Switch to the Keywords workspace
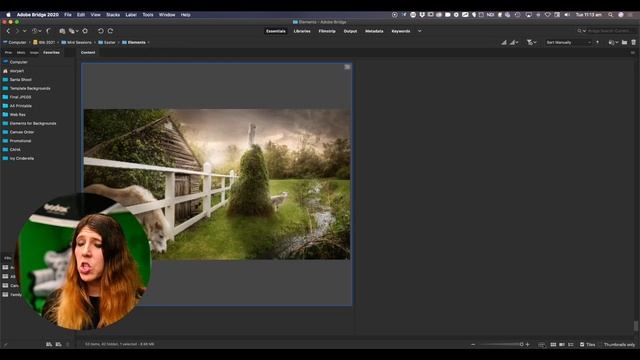The image size is (640, 360). 400,31
